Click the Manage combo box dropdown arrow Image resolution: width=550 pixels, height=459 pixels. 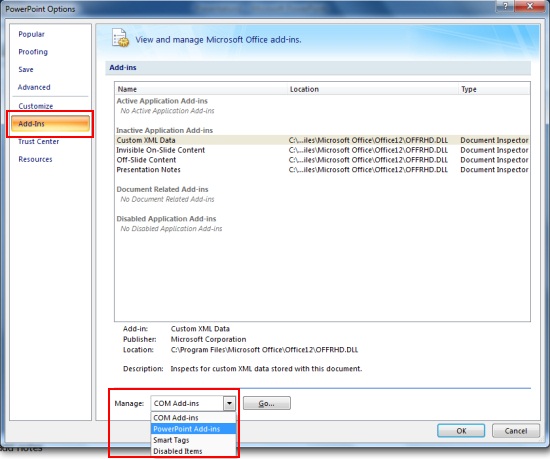pyautogui.click(x=229, y=403)
